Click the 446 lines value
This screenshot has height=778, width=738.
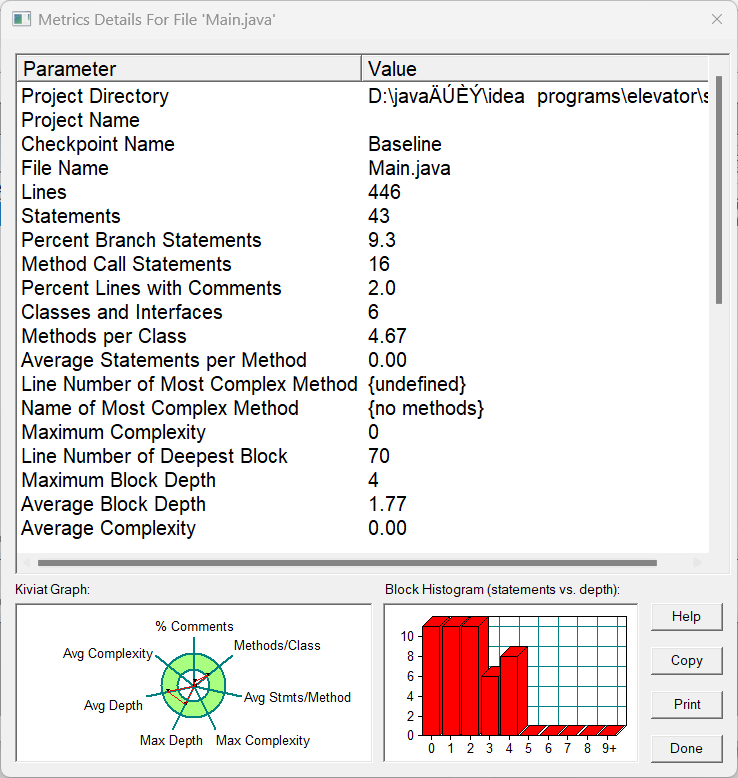point(384,192)
